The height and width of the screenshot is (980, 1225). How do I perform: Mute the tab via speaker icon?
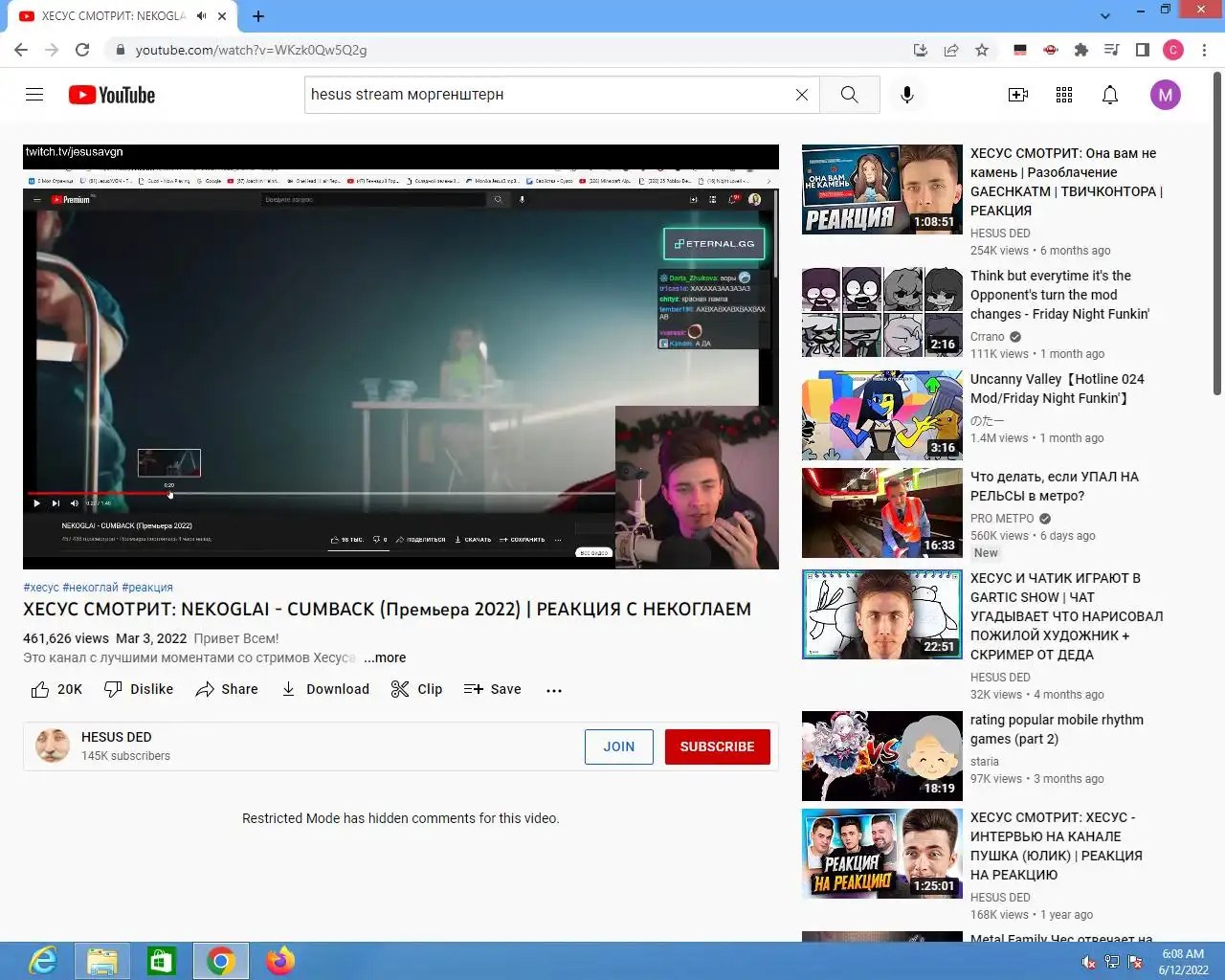coord(202,16)
